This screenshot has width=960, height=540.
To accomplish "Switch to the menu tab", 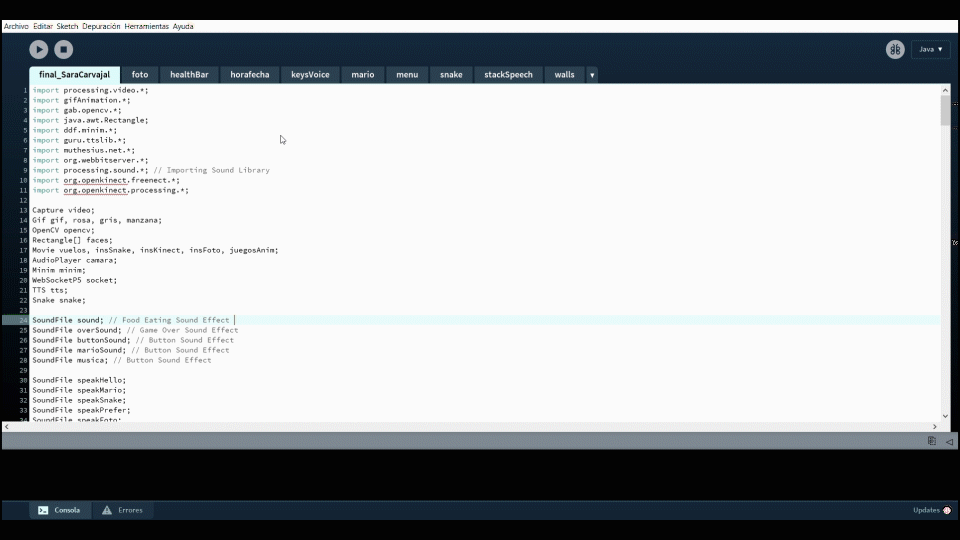I will [407, 75].
